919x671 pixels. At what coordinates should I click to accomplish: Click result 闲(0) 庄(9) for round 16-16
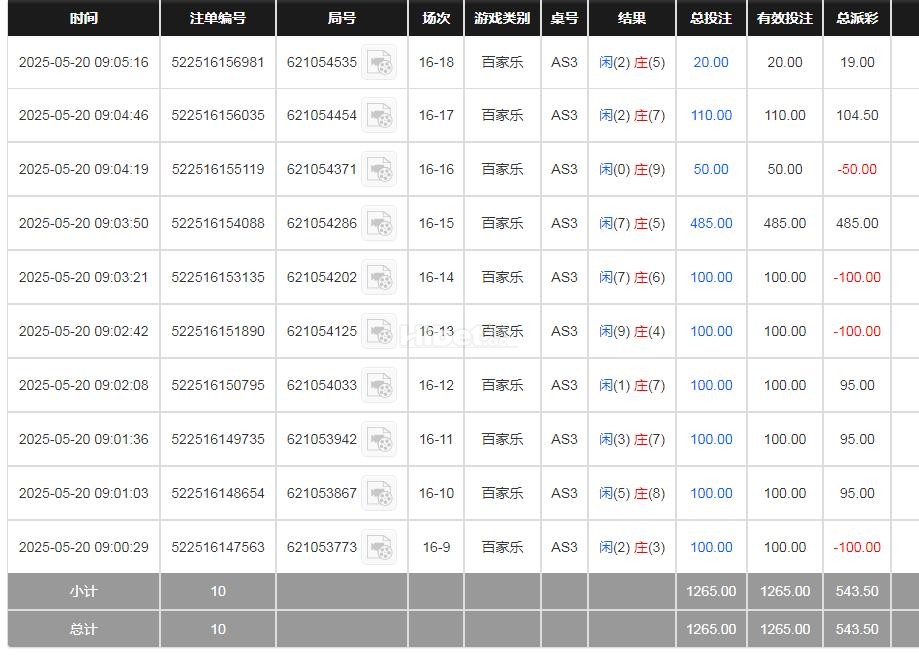coord(632,169)
